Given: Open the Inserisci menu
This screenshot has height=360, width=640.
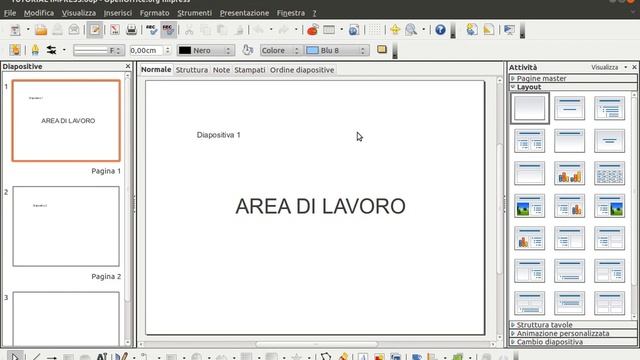Looking at the screenshot, I should [x=118, y=13].
